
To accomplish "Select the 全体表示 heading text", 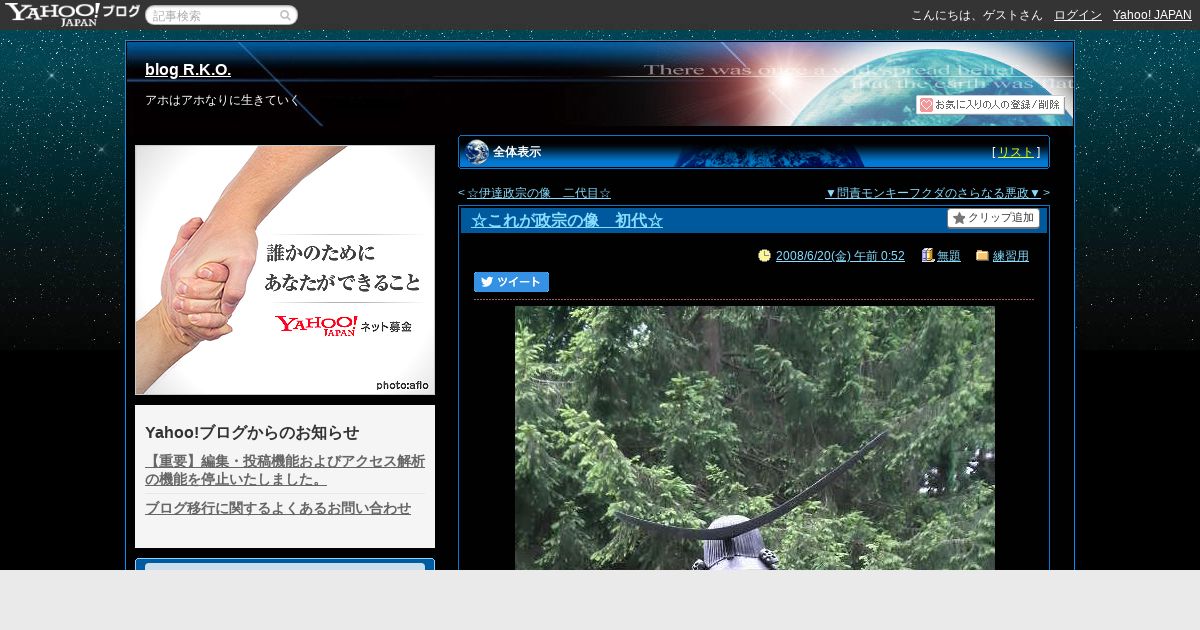I will (517, 152).
